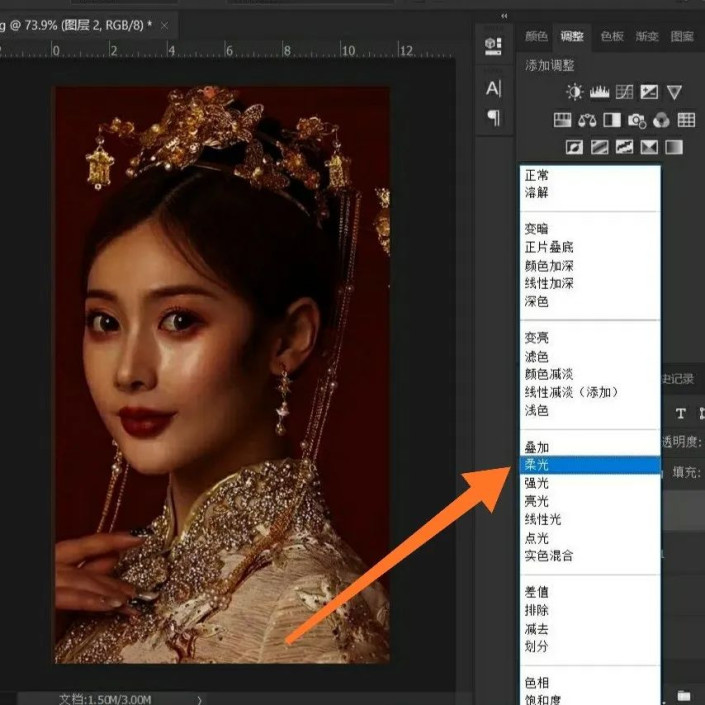The image size is (705, 705).
Task: Choose 实色混合 blend mode
Action: (590, 556)
